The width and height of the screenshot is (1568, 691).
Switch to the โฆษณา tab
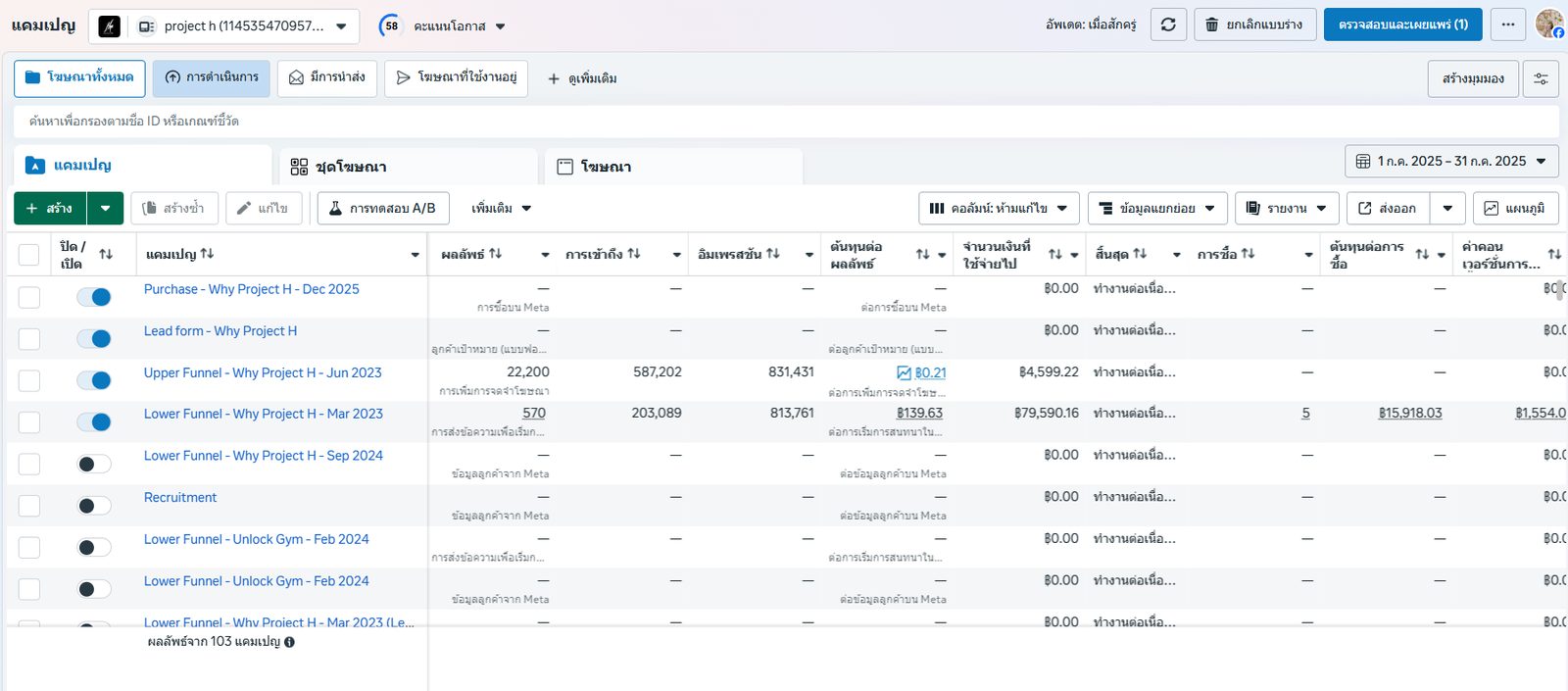click(x=673, y=167)
